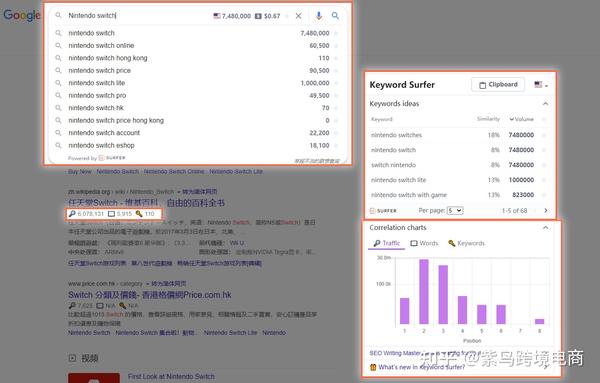Start voice search with the microphone icon

pos(319,16)
